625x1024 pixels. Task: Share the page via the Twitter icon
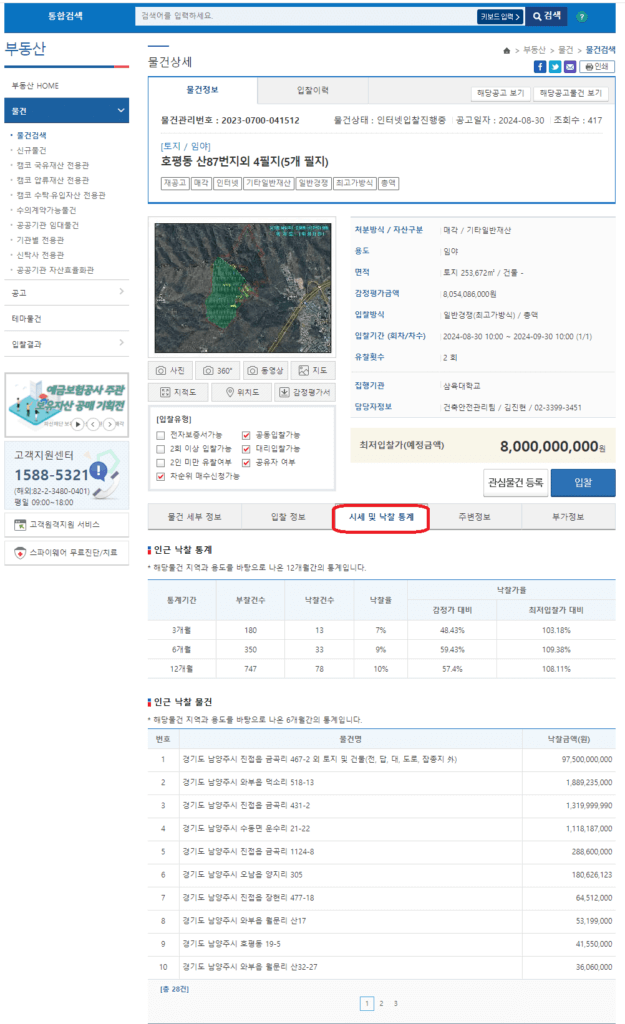coord(555,67)
